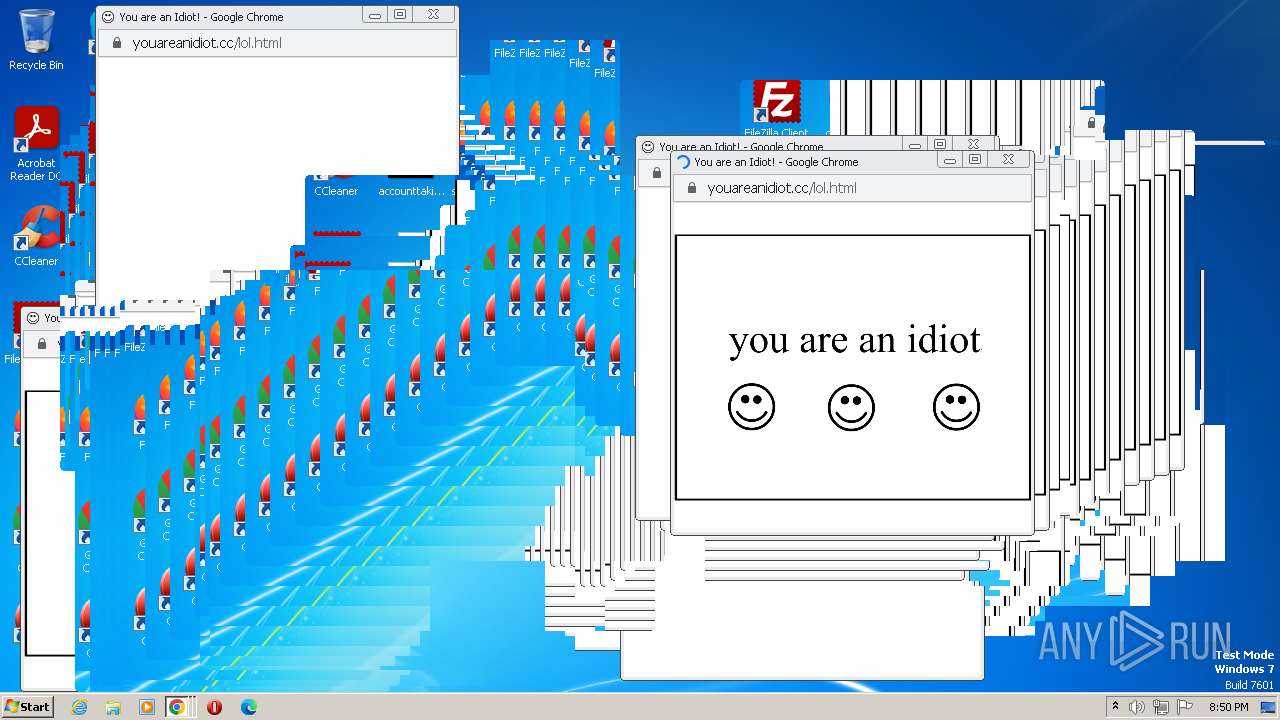Click the middle smiley face in popup
This screenshot has height=720, width=1280.
(851, 408)
